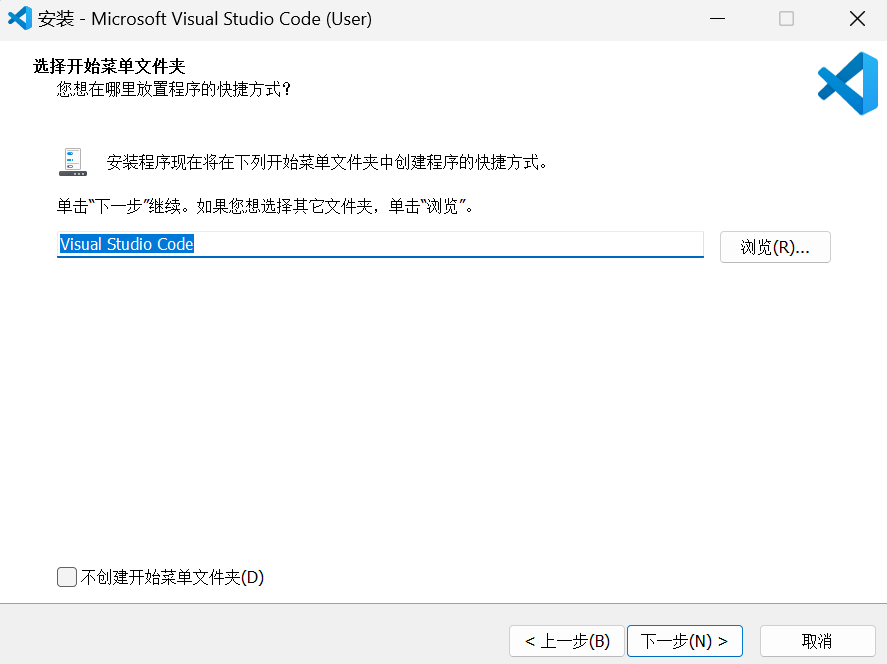Click the 不创建开始菜单文件夹(D) label text
Image resolution: width=887 pixels, height=664 pixels.
click(x=173, y=577)
